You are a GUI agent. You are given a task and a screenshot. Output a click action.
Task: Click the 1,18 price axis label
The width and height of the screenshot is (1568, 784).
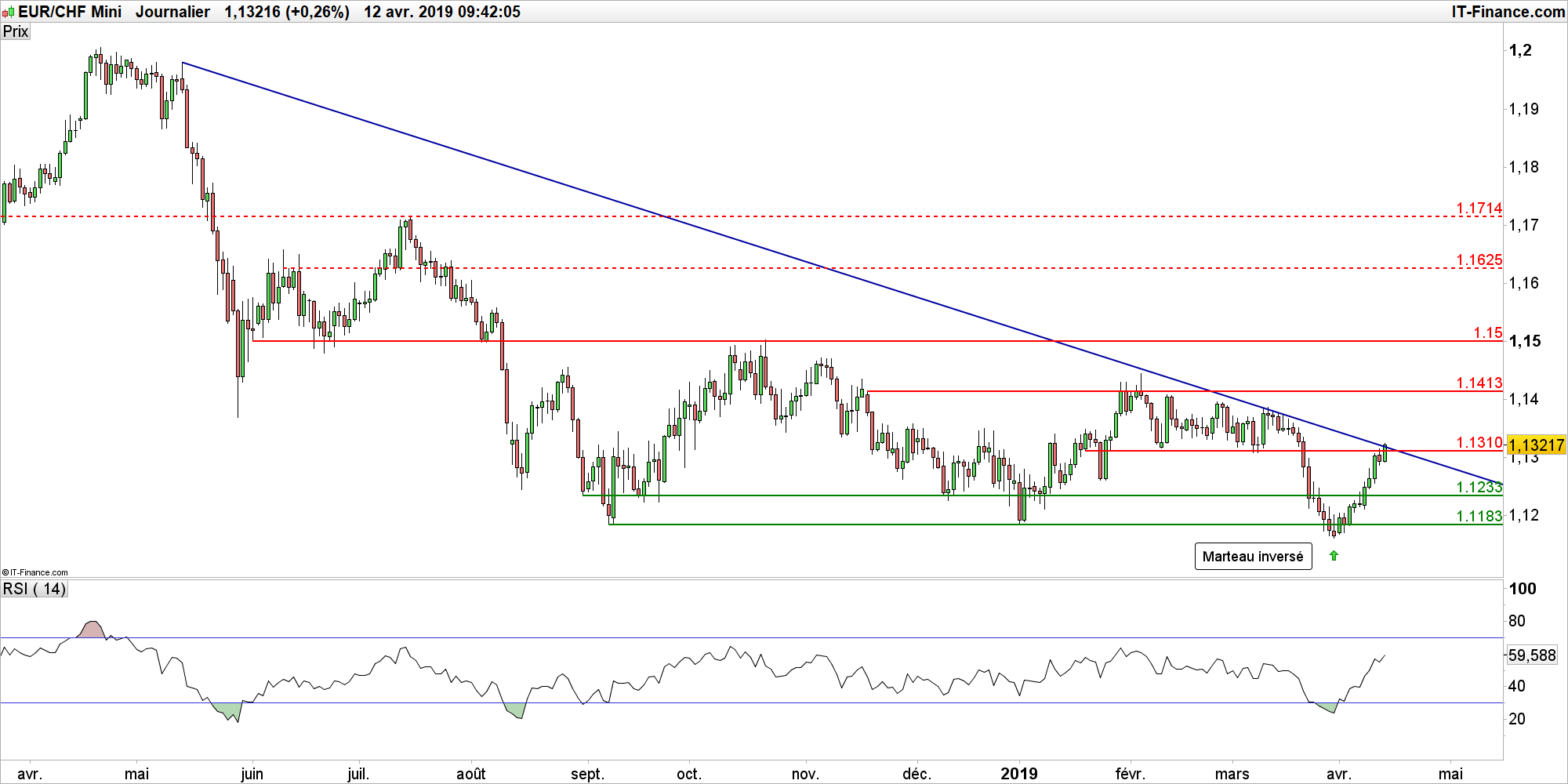[1524, 167]
